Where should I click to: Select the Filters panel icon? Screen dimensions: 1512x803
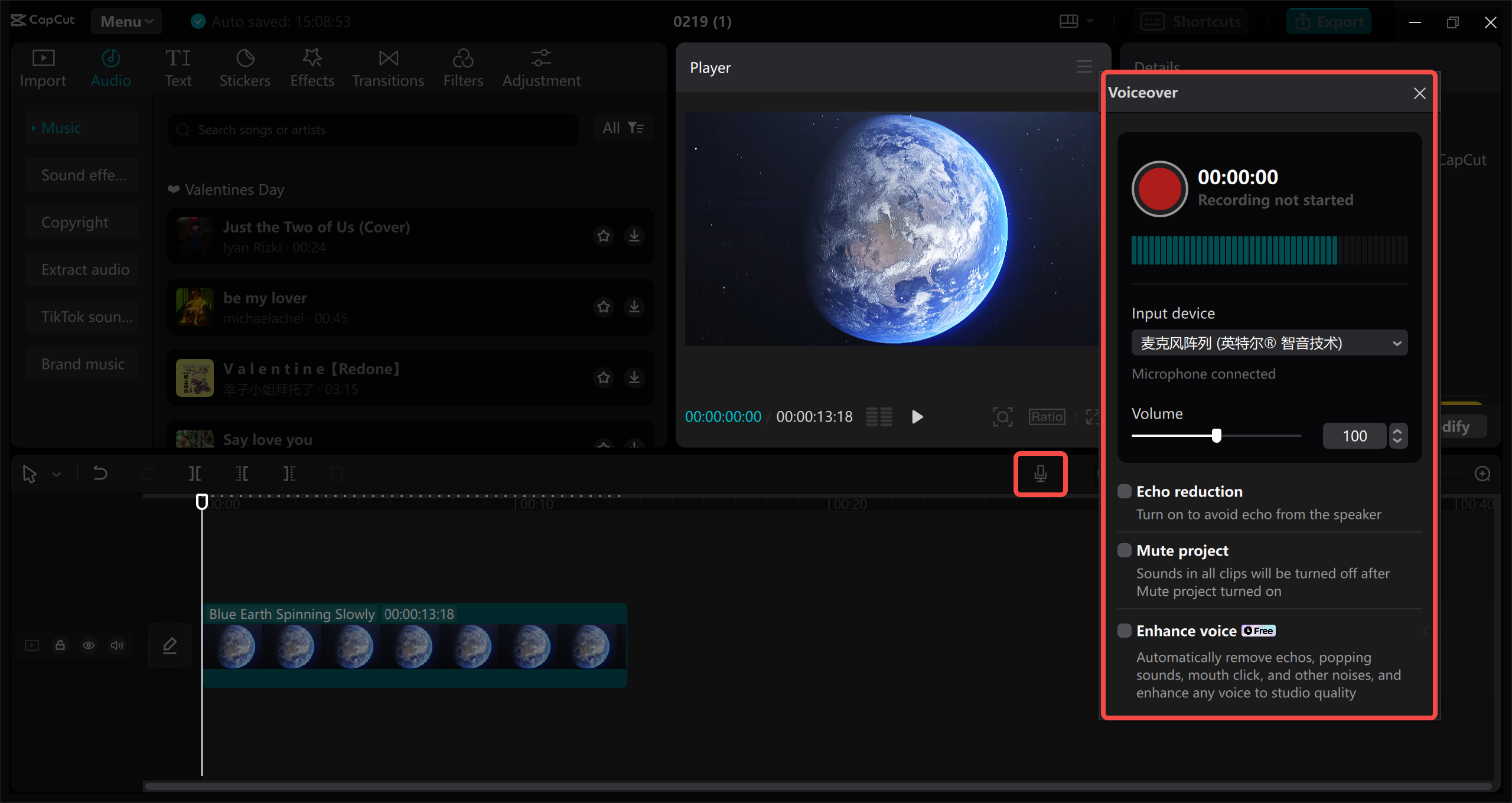pyautogui.click(x=463, y=66)
